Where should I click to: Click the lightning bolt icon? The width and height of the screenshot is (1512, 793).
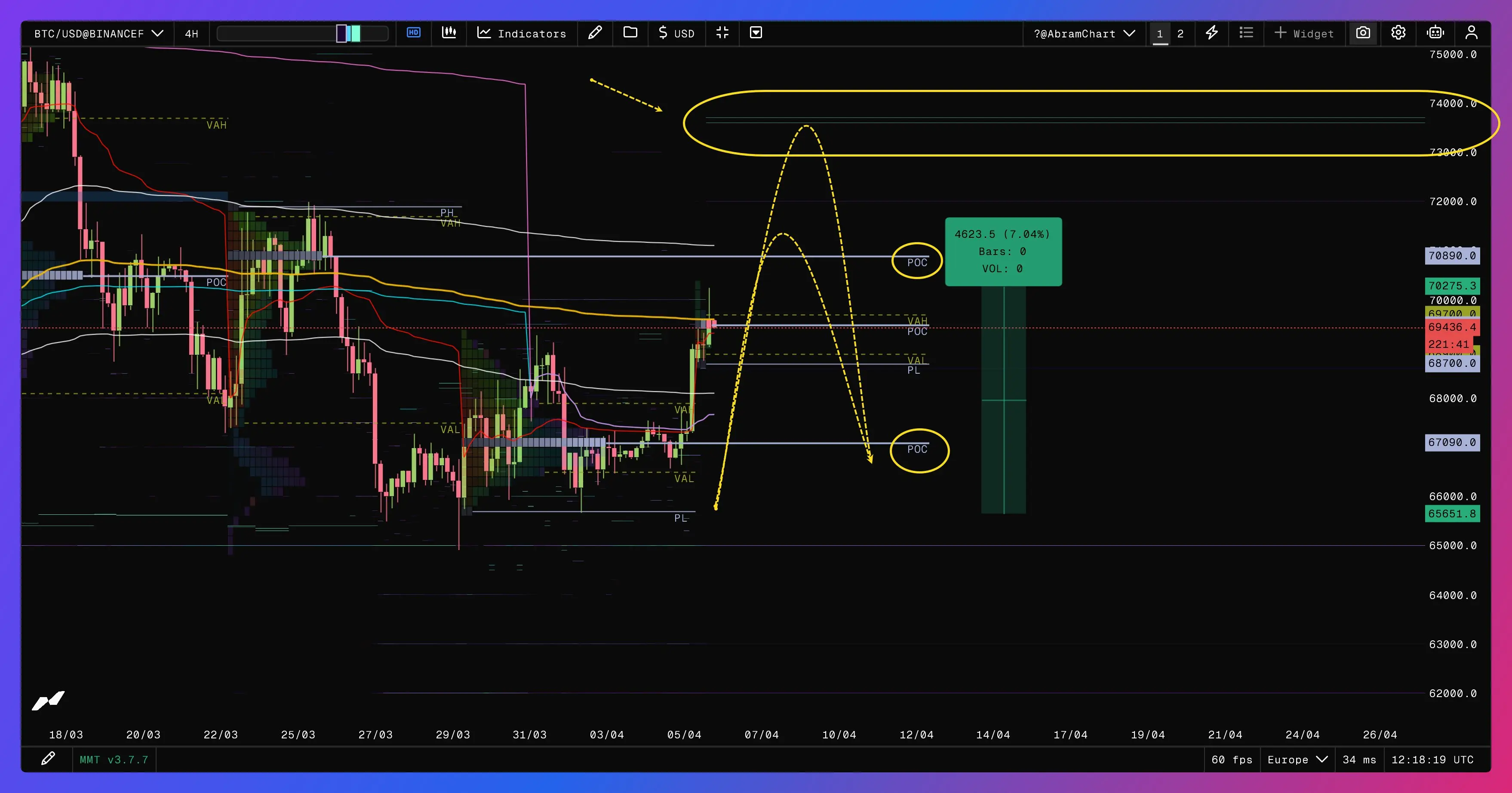click(1211, 33)
